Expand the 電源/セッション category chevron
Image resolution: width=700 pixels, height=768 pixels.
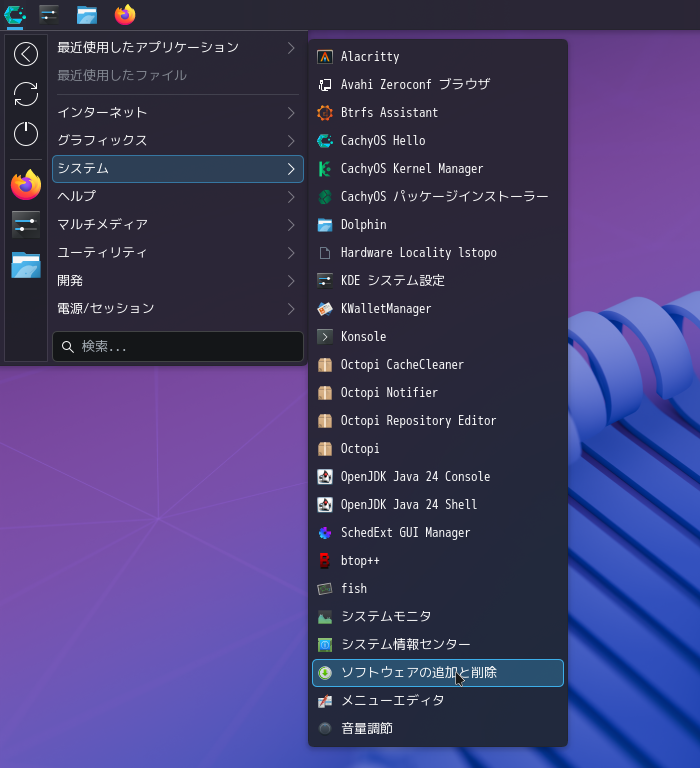coord(291,309)
